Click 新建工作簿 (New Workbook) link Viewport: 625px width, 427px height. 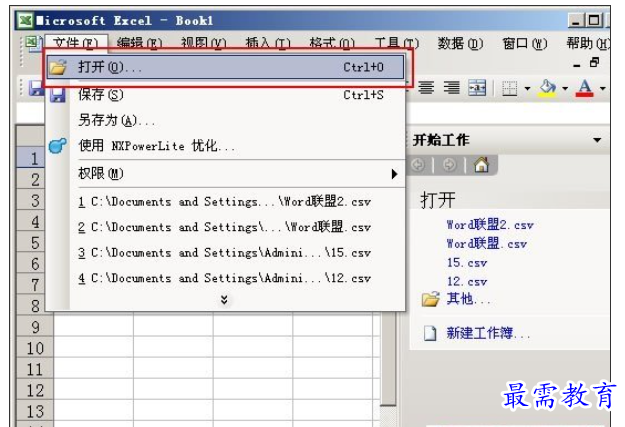(x=488, y=333)
